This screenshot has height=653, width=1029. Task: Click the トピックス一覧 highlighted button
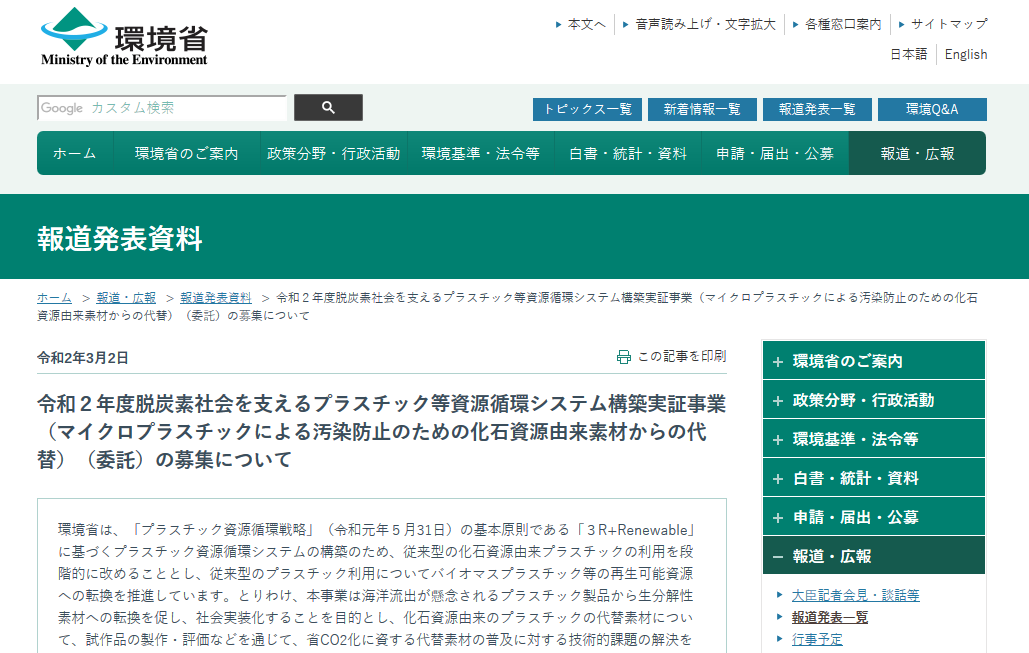[x=586, y=109]
